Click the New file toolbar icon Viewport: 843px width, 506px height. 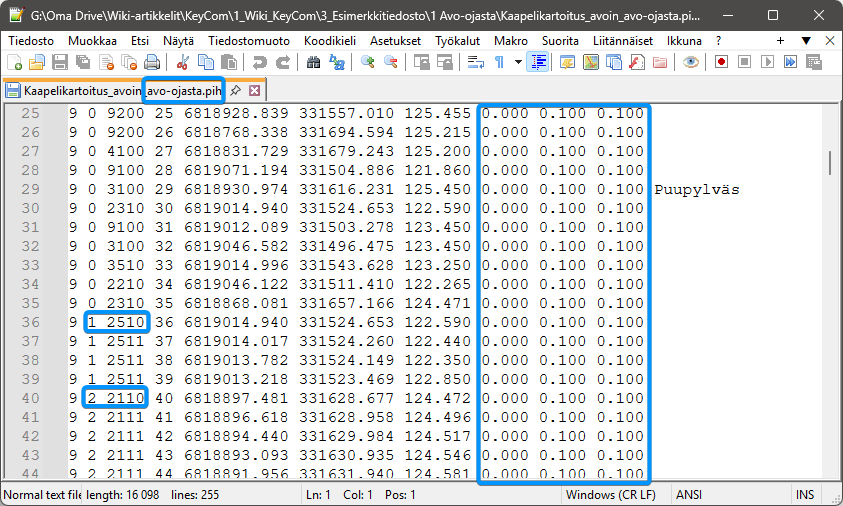pos(15,62)
